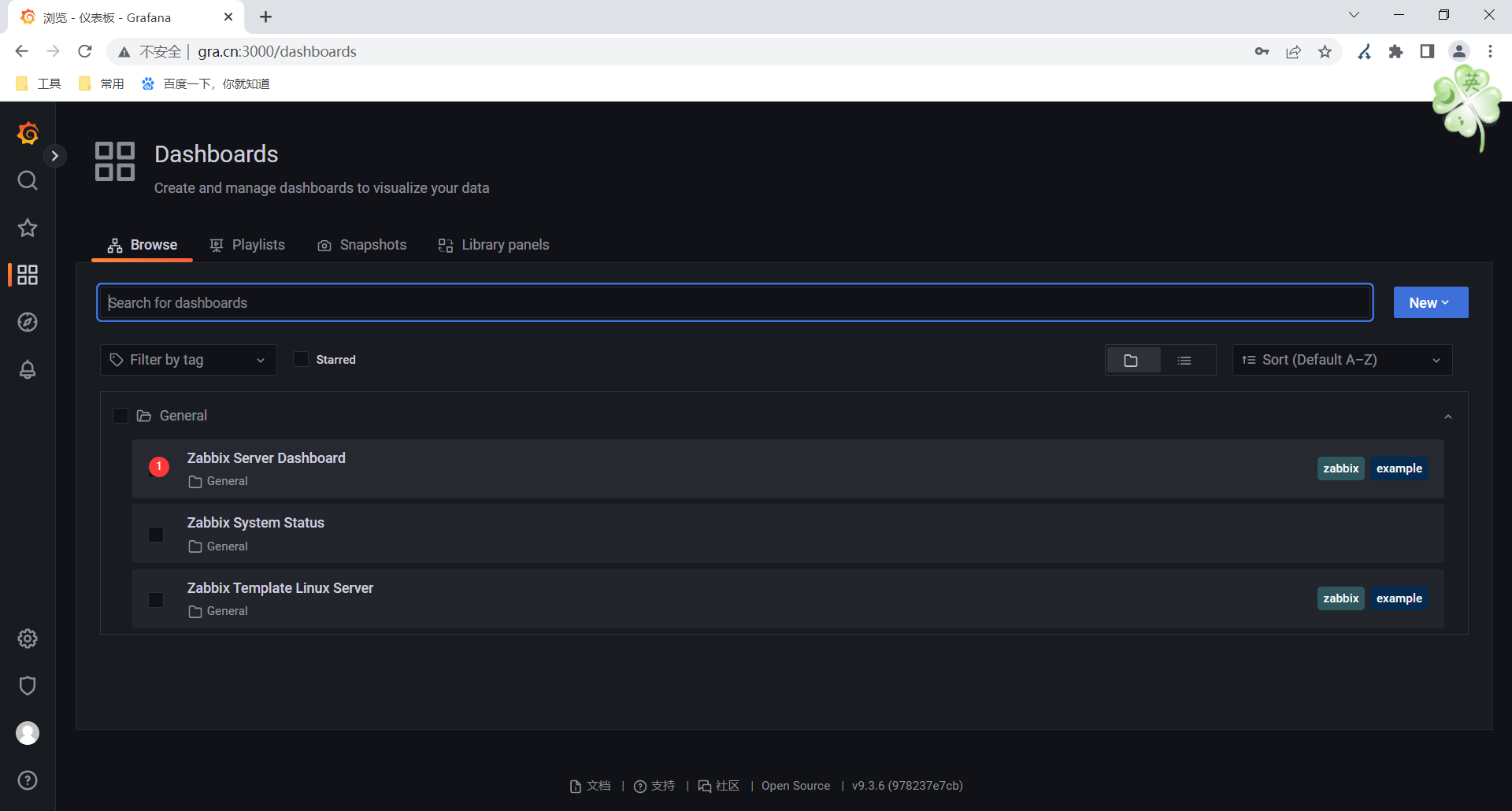Click Open Source footer link
This screenshot has width=1512, height=811.
(795, 786)
